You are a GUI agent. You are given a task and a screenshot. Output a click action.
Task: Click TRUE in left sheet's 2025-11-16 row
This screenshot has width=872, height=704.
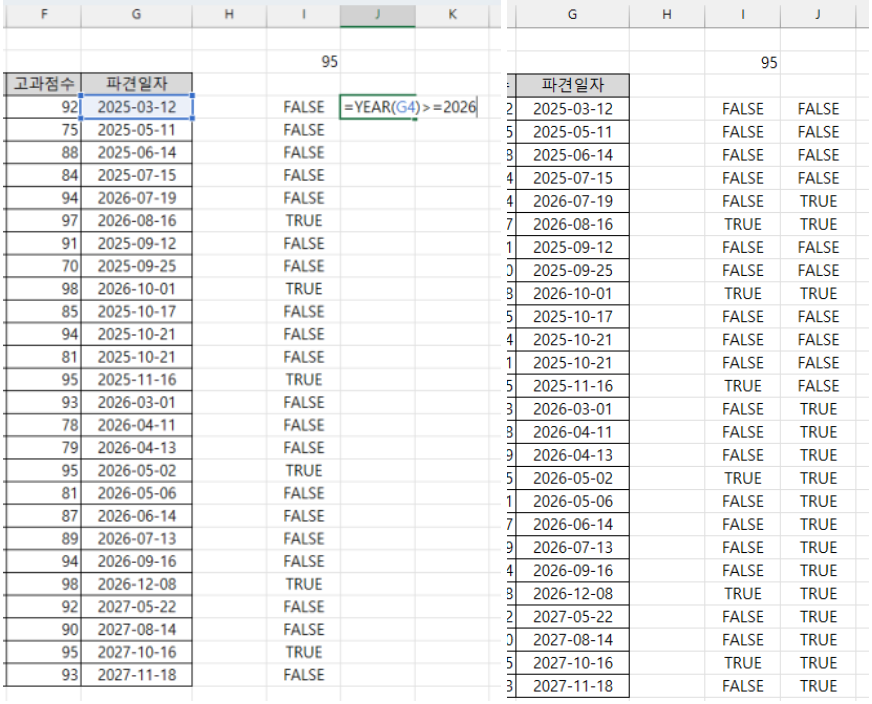pos(304,379)
